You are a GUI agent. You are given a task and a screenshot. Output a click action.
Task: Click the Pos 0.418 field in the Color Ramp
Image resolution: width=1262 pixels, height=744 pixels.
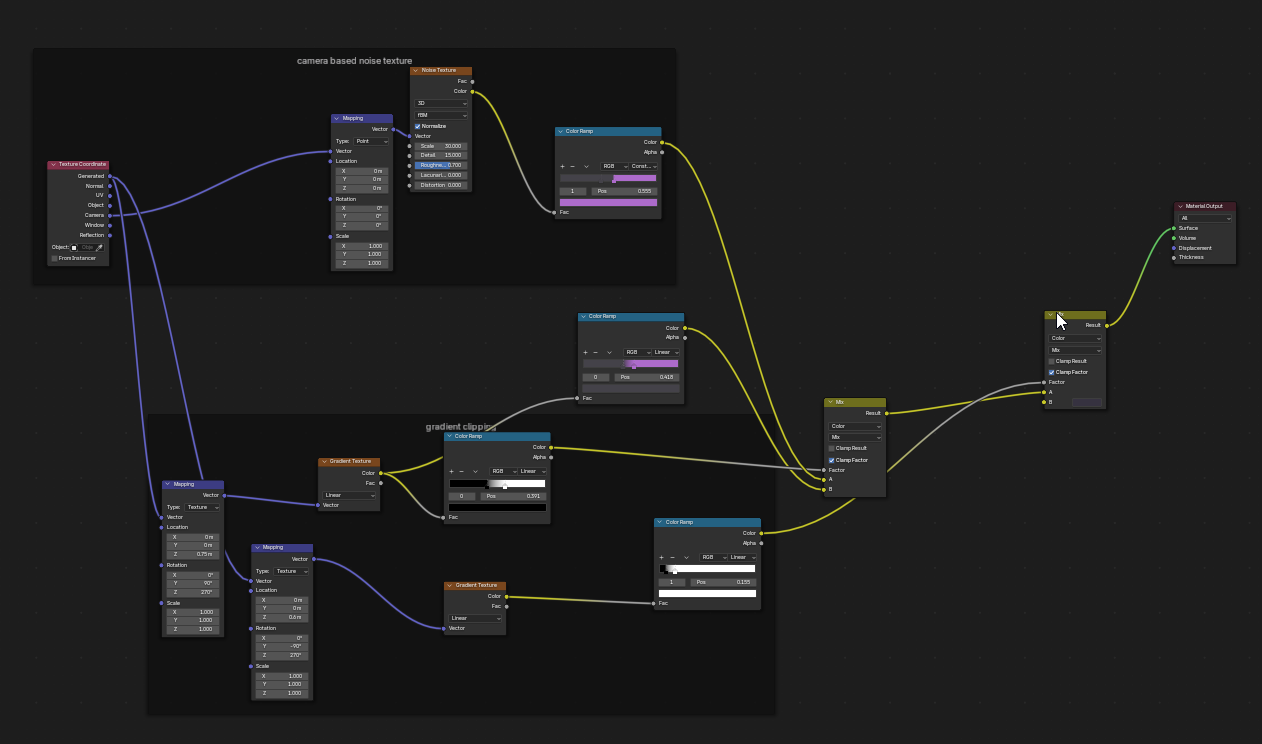point(647,377)
